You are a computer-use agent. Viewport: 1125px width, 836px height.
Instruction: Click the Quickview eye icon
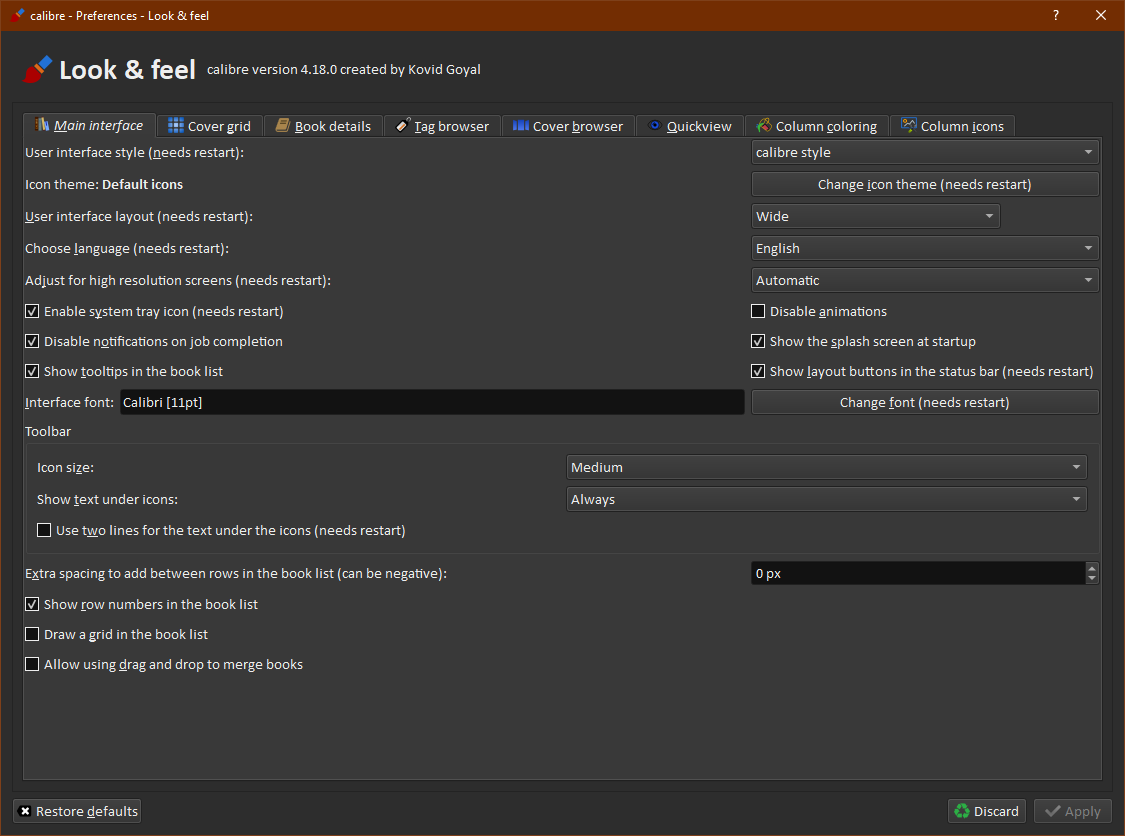click(655, 126)
